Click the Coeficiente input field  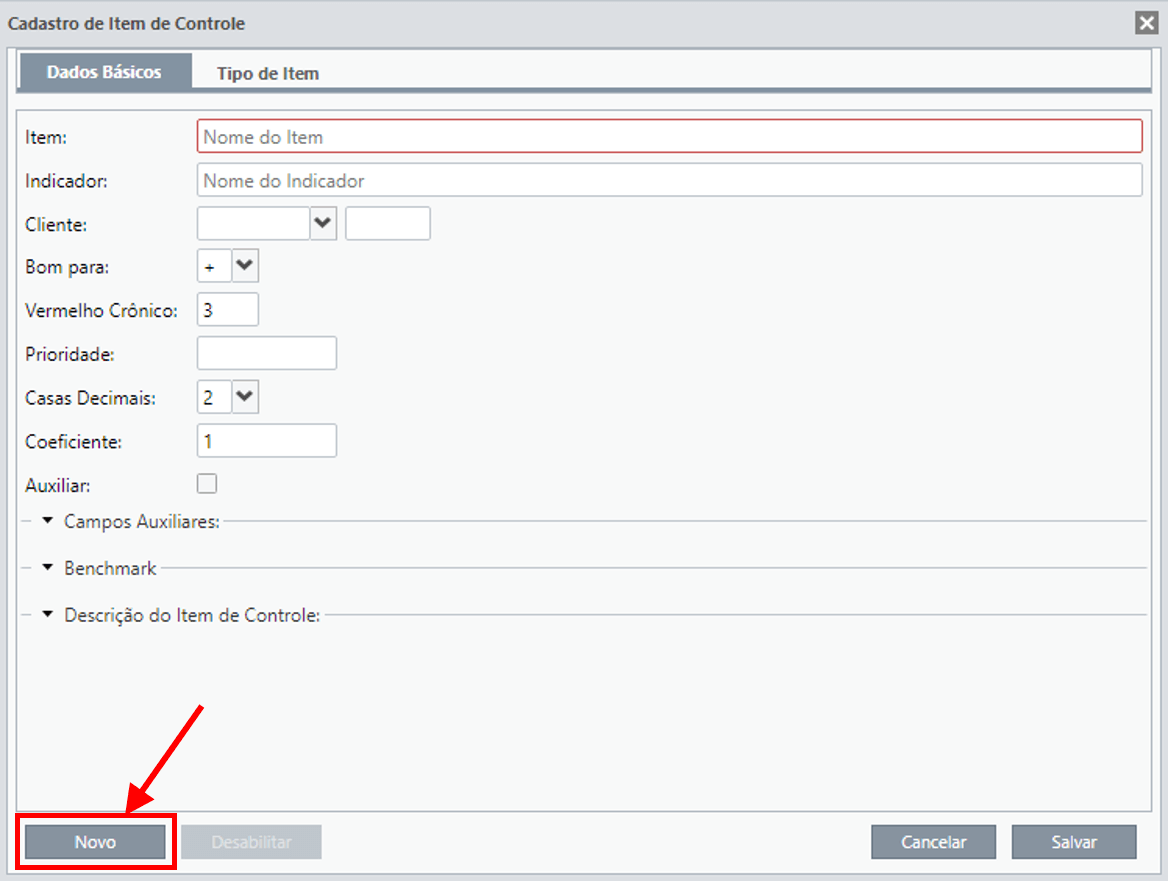tap(267, 441)
